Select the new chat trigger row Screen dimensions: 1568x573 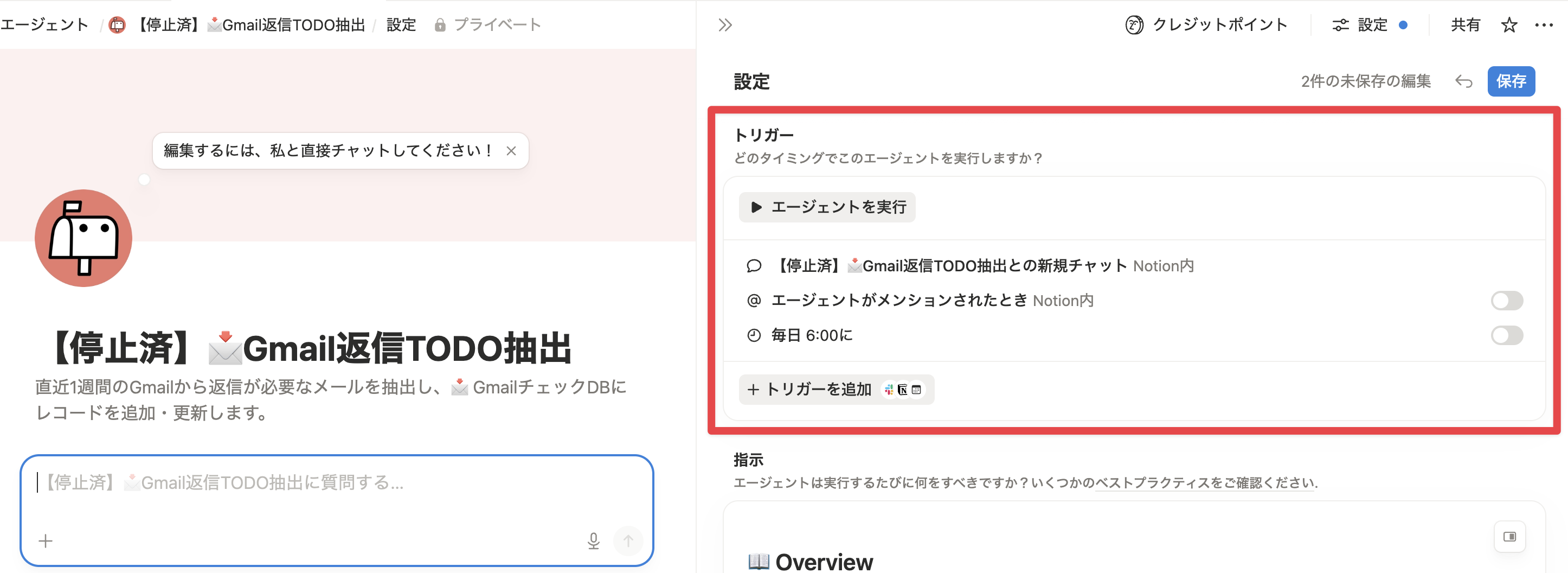point(1134,265)
